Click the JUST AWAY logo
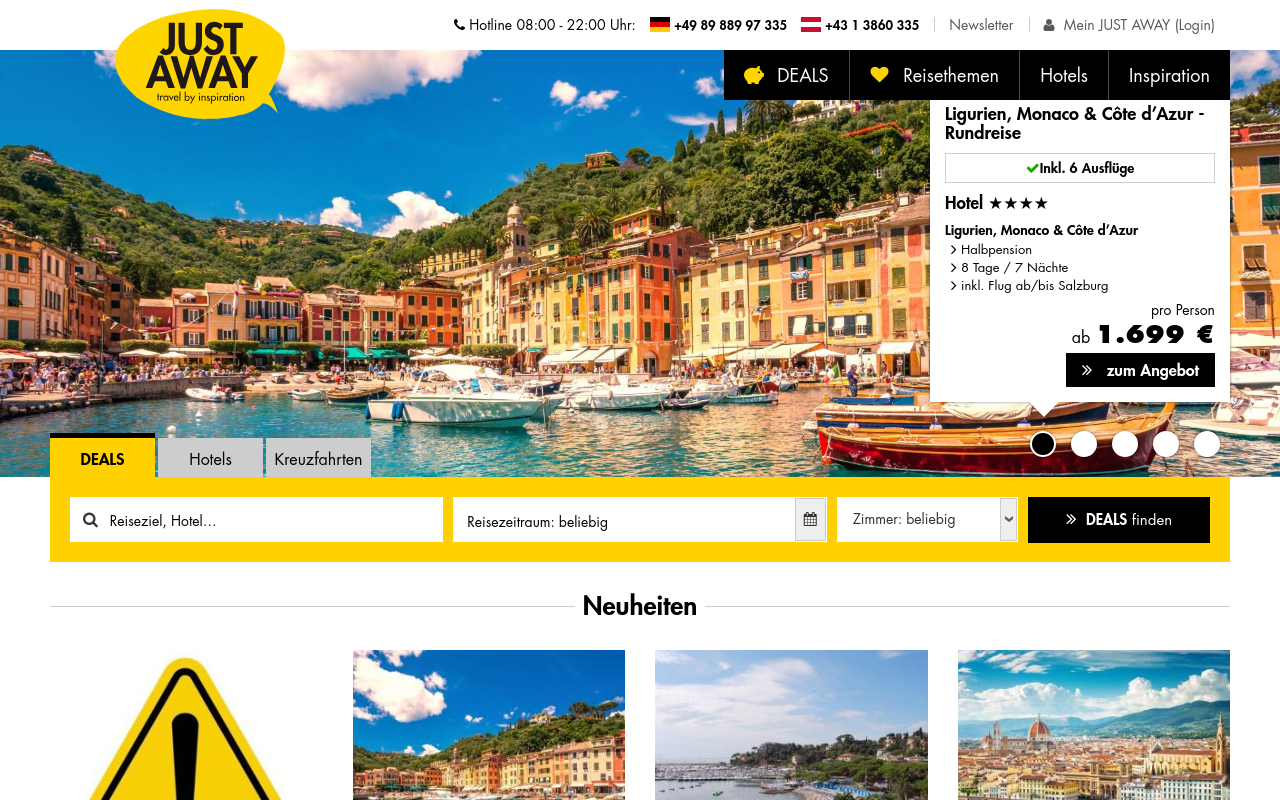The width and height of the screenshot is (1280, 800). click(x=200, y=64)
